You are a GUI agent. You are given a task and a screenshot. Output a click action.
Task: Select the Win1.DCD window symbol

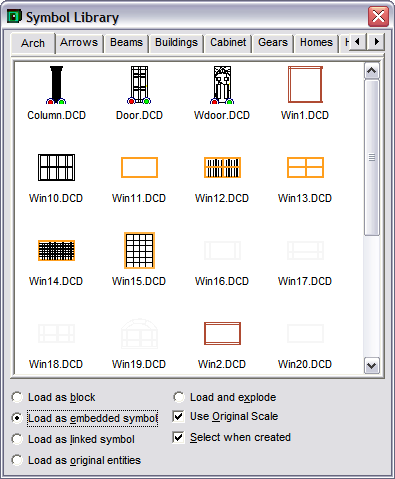click(x=305, y=84)
